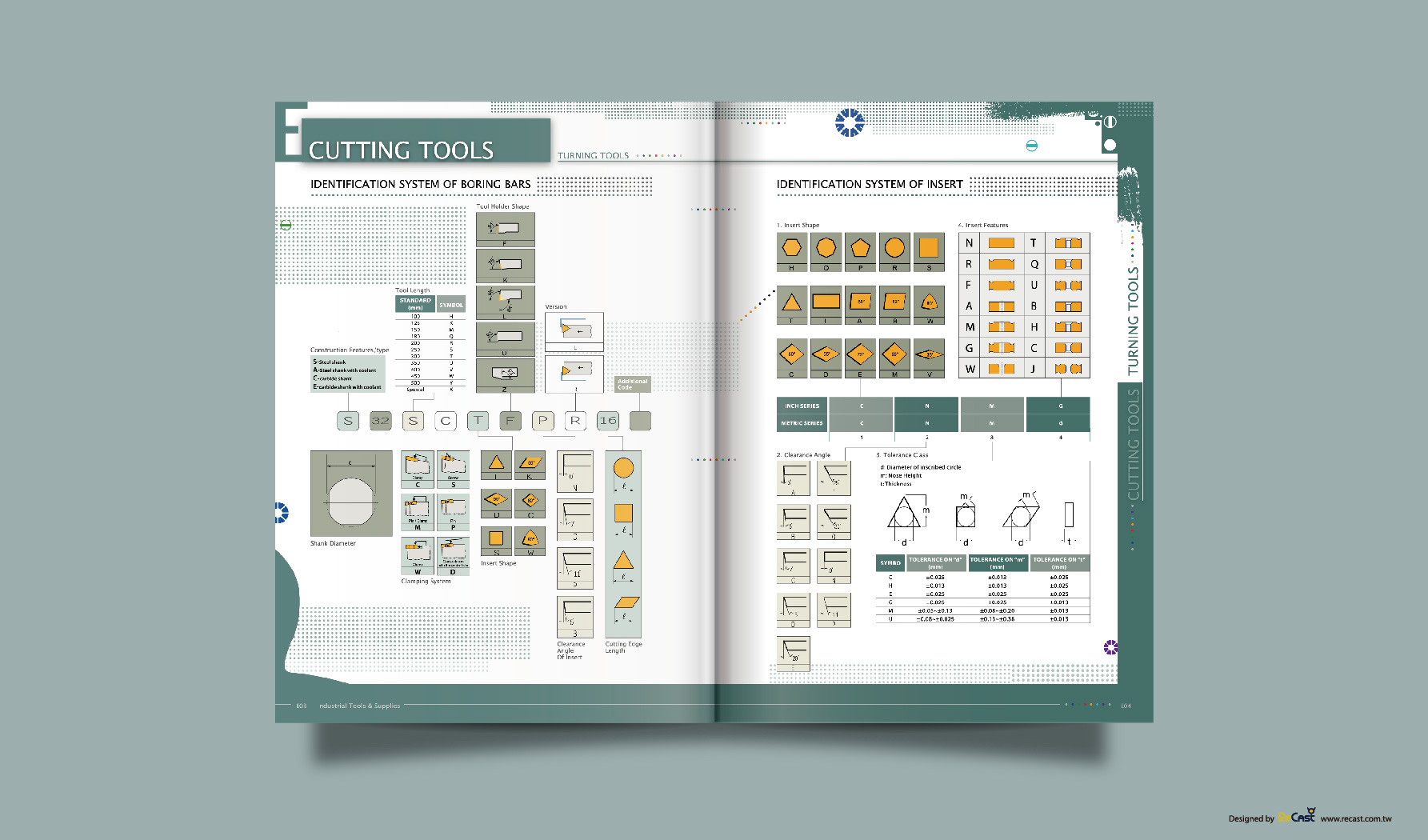Click the STANDARD (mm) table header

pyautogui.click(x=415, y=304)
